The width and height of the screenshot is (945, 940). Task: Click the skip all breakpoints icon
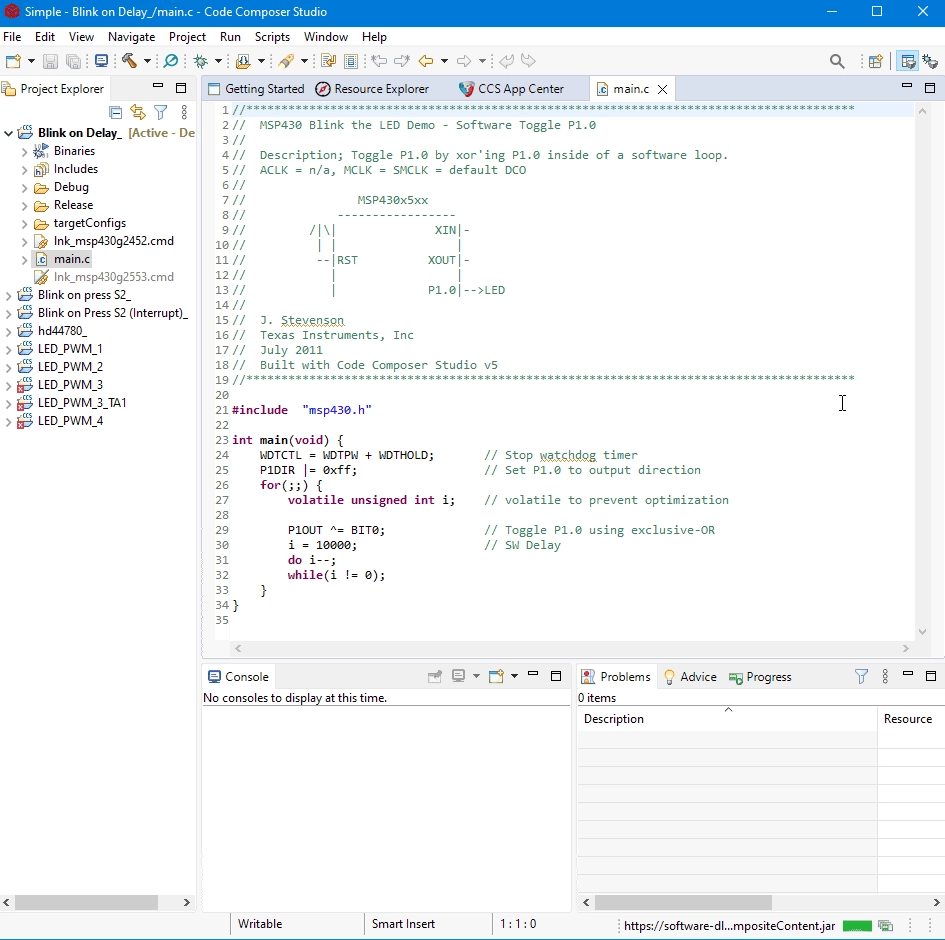pyautogui.click(x=171, y=61)
